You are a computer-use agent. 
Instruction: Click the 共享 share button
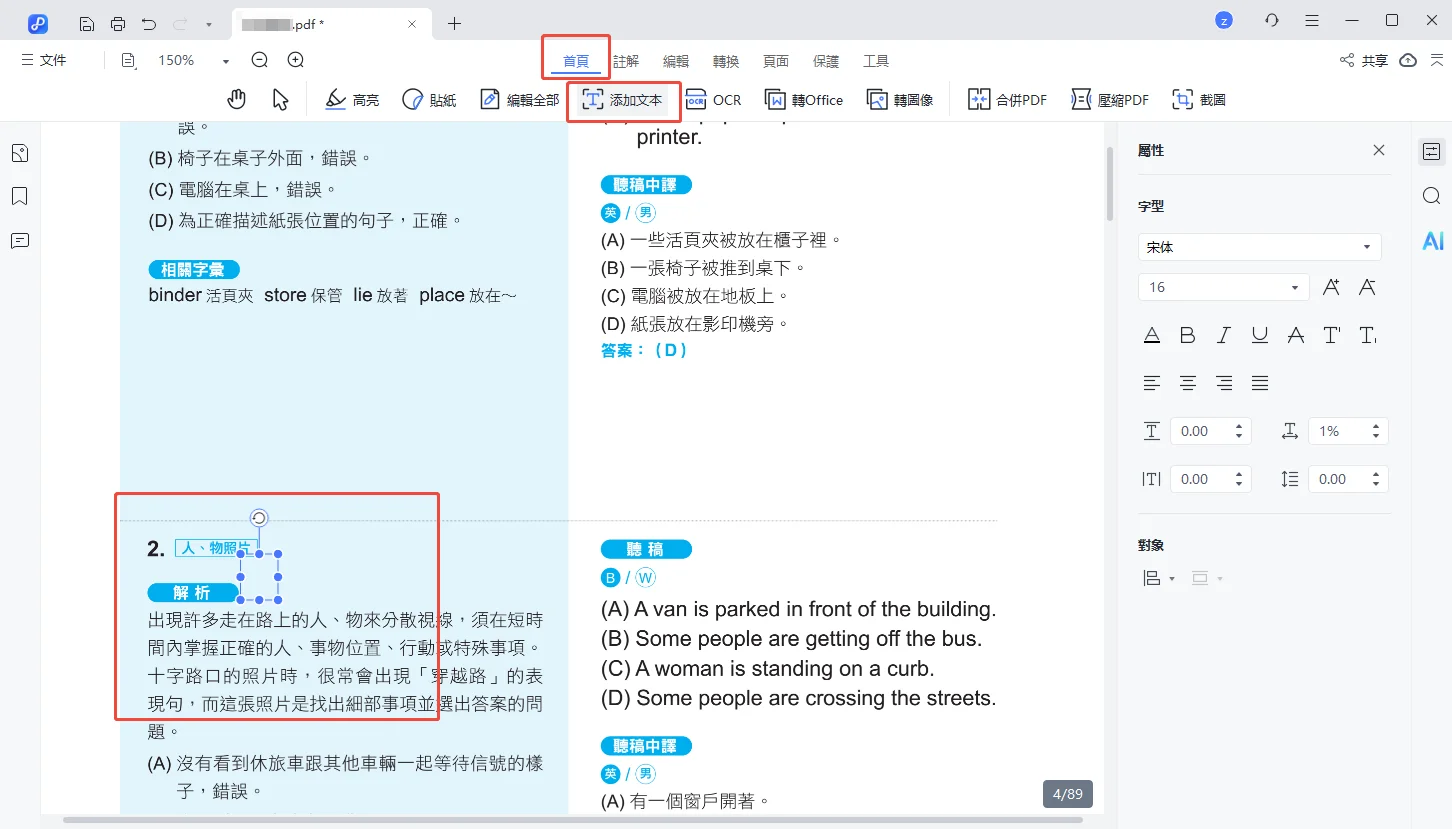pyautogui.click(x=1364, y=61)
